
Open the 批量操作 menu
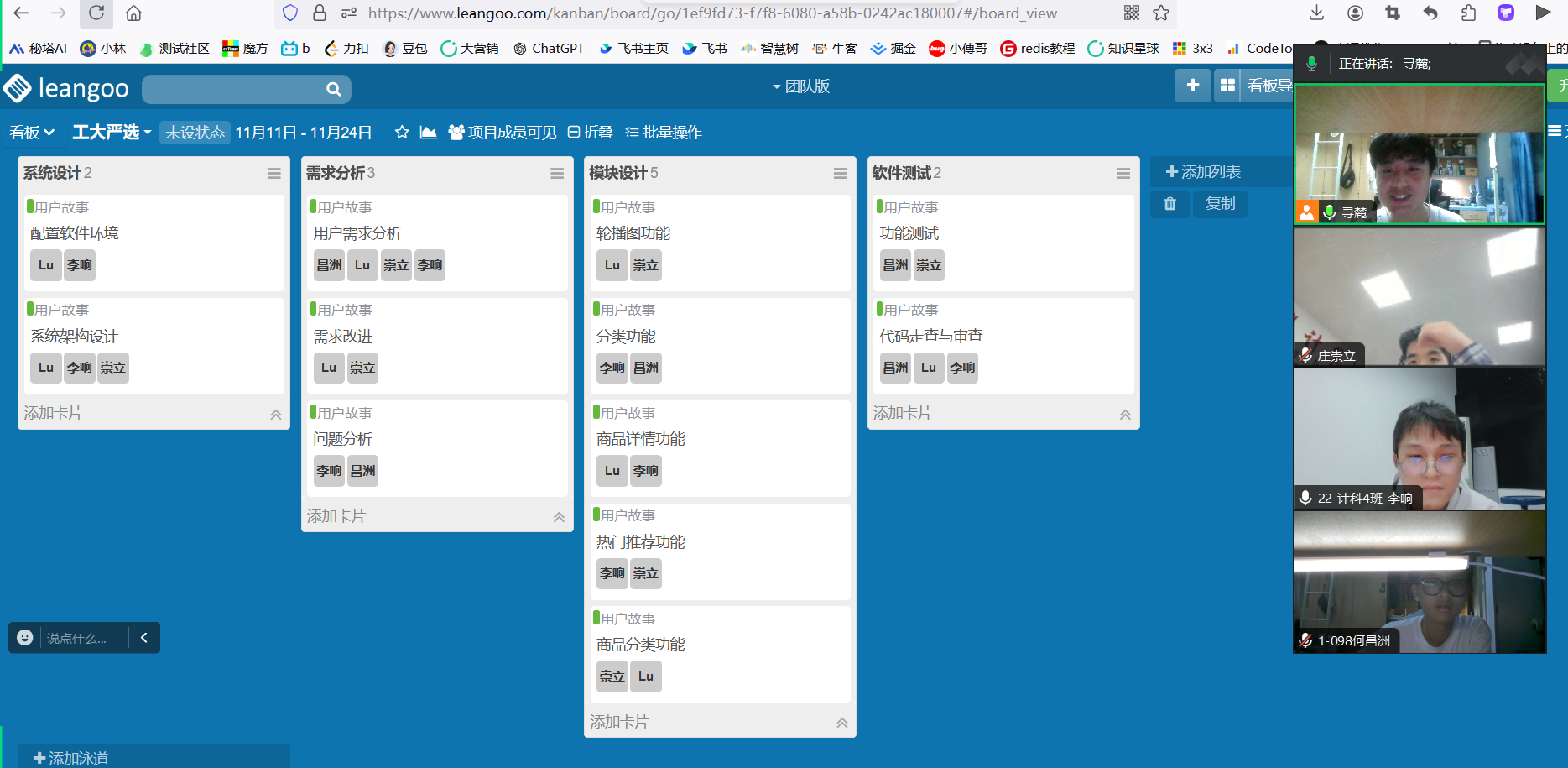(664, 133)
